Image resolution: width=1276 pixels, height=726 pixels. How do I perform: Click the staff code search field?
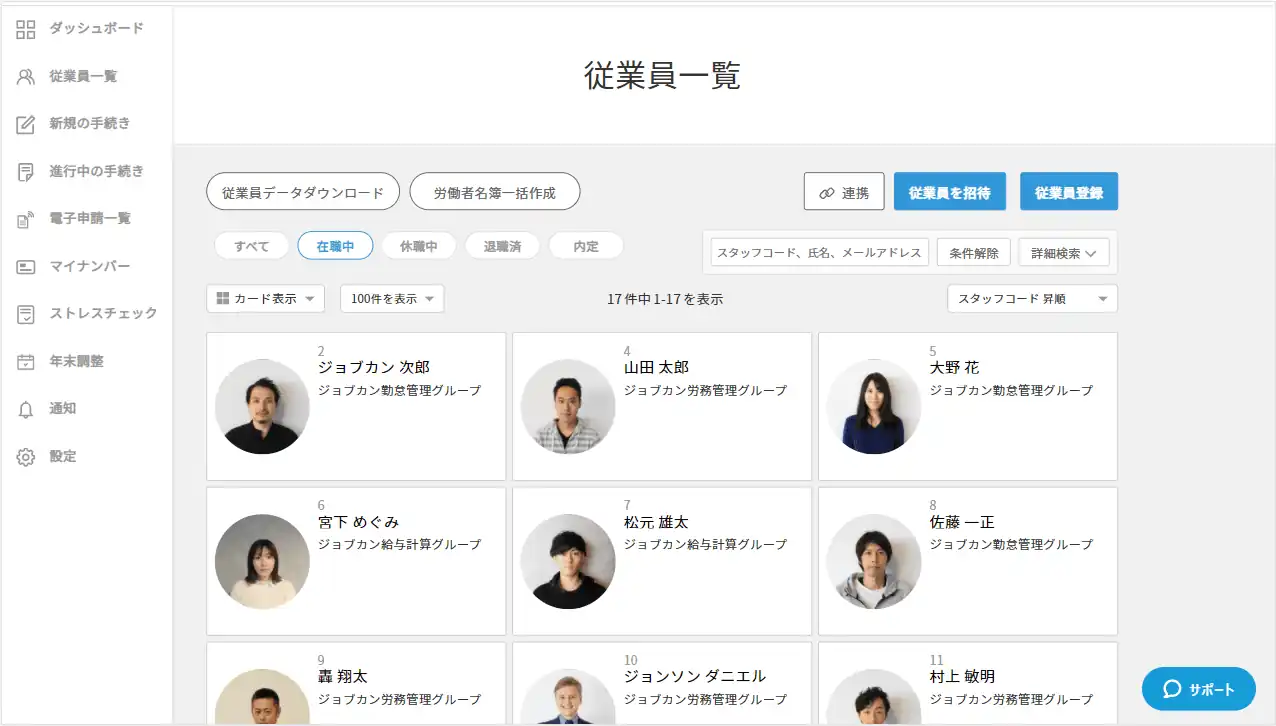pyautogui.click(x=819, y=253)
